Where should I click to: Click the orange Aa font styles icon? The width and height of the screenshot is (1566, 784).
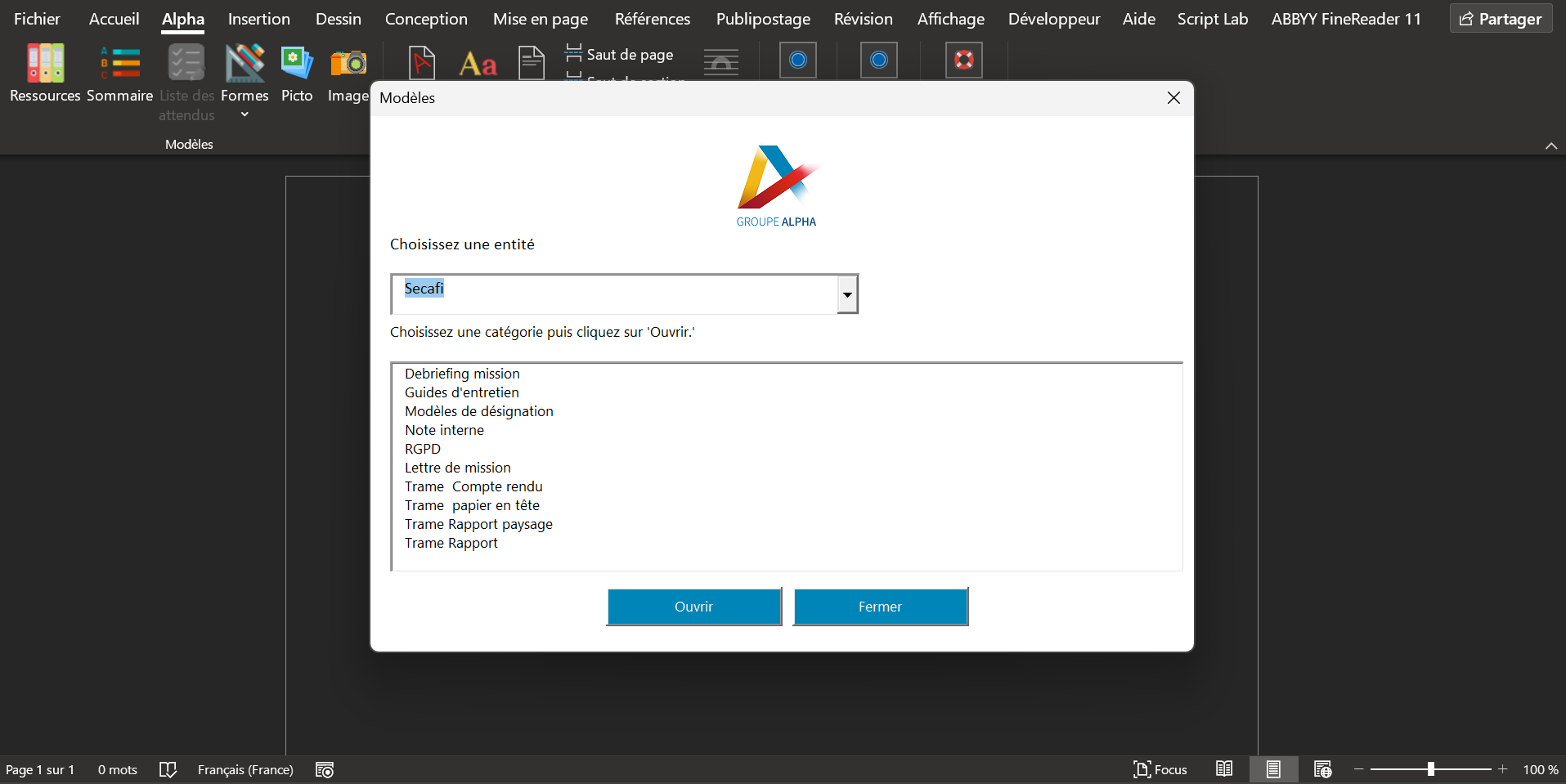[x=478, y=63]
